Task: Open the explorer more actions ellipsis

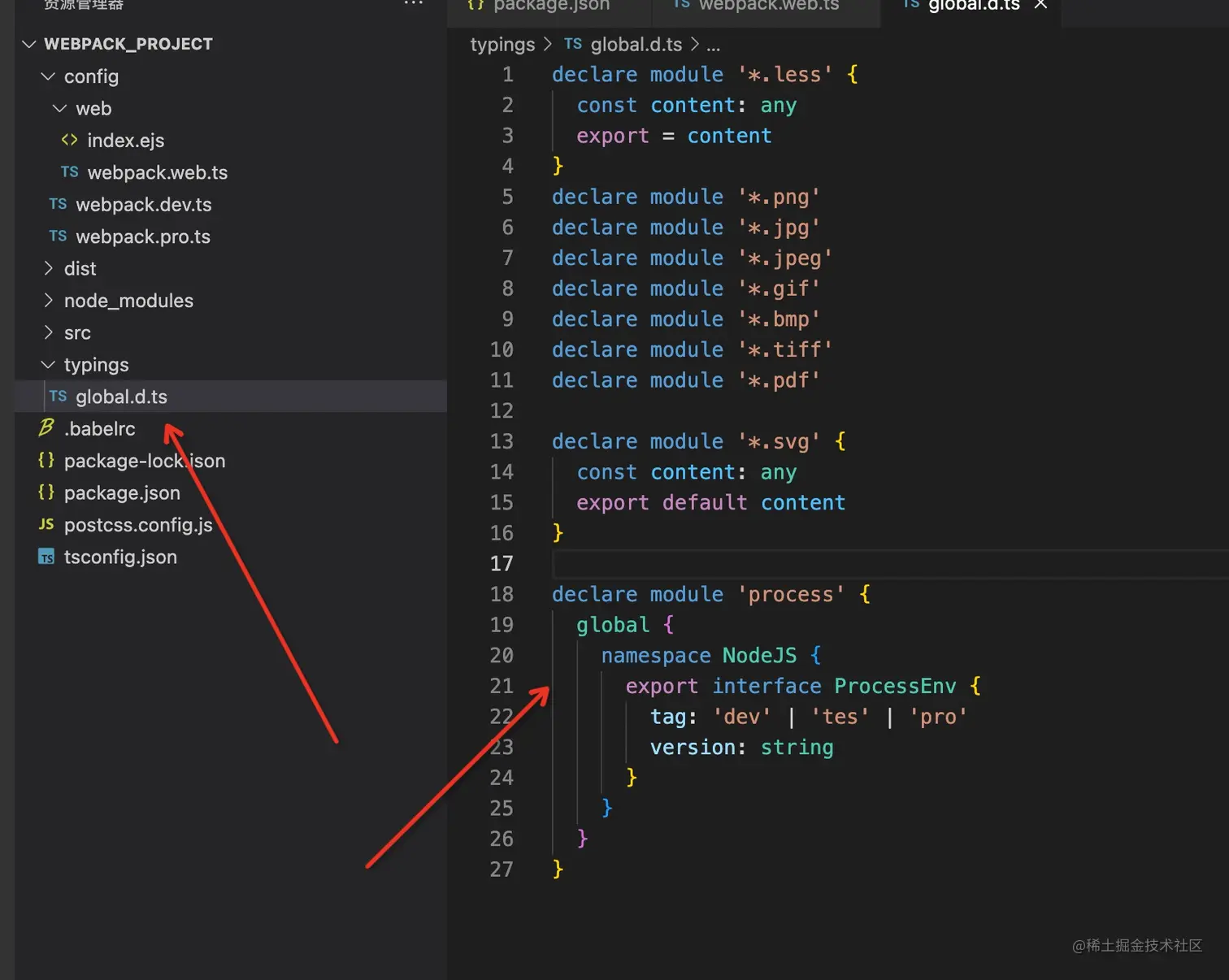Action: coord(413,4)
